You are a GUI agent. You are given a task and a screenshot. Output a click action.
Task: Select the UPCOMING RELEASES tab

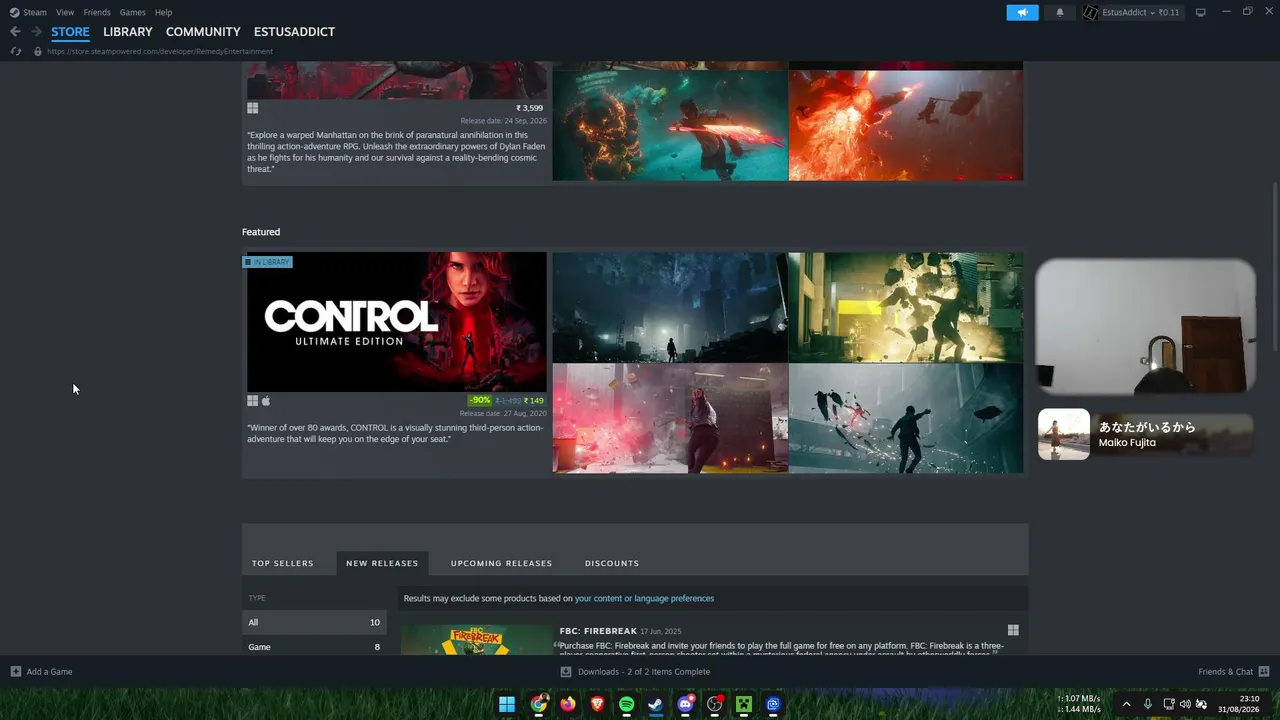pos(501,563)
